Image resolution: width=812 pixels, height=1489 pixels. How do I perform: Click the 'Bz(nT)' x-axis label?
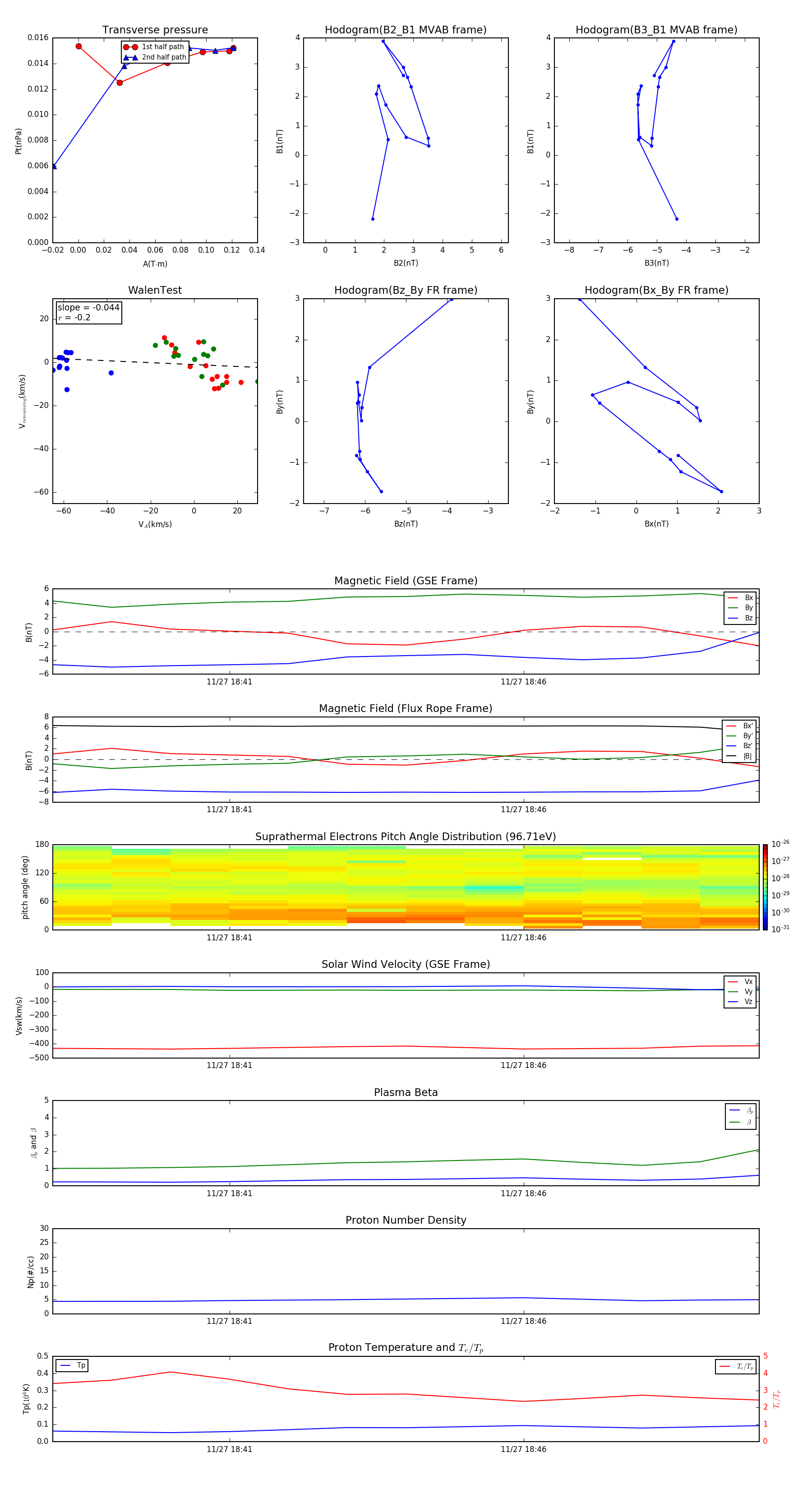(x=406, y=524)
